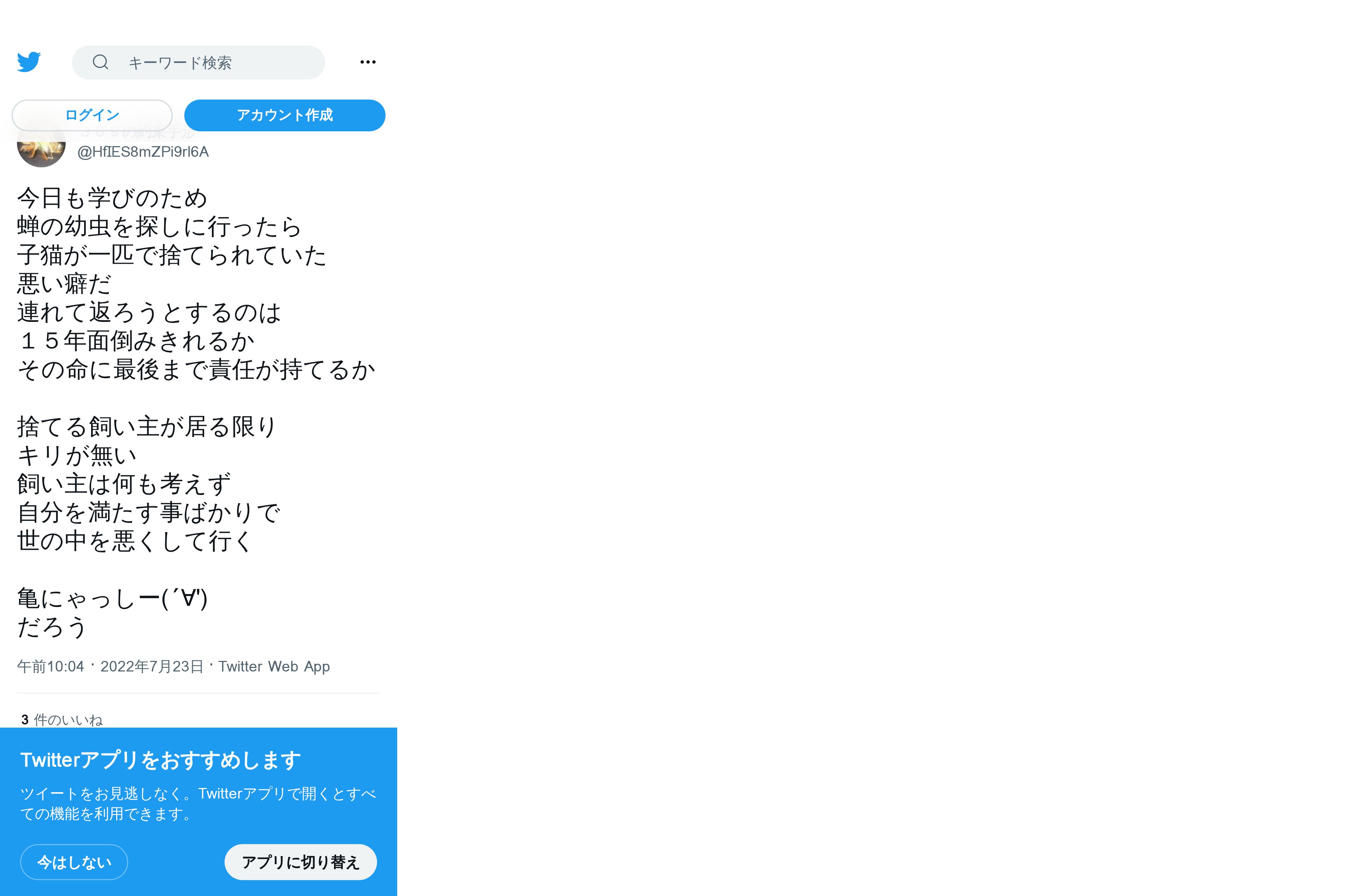Focus the キーワード検索 search field
This screenshot has width=1360, height=896.
pos(198,62)
